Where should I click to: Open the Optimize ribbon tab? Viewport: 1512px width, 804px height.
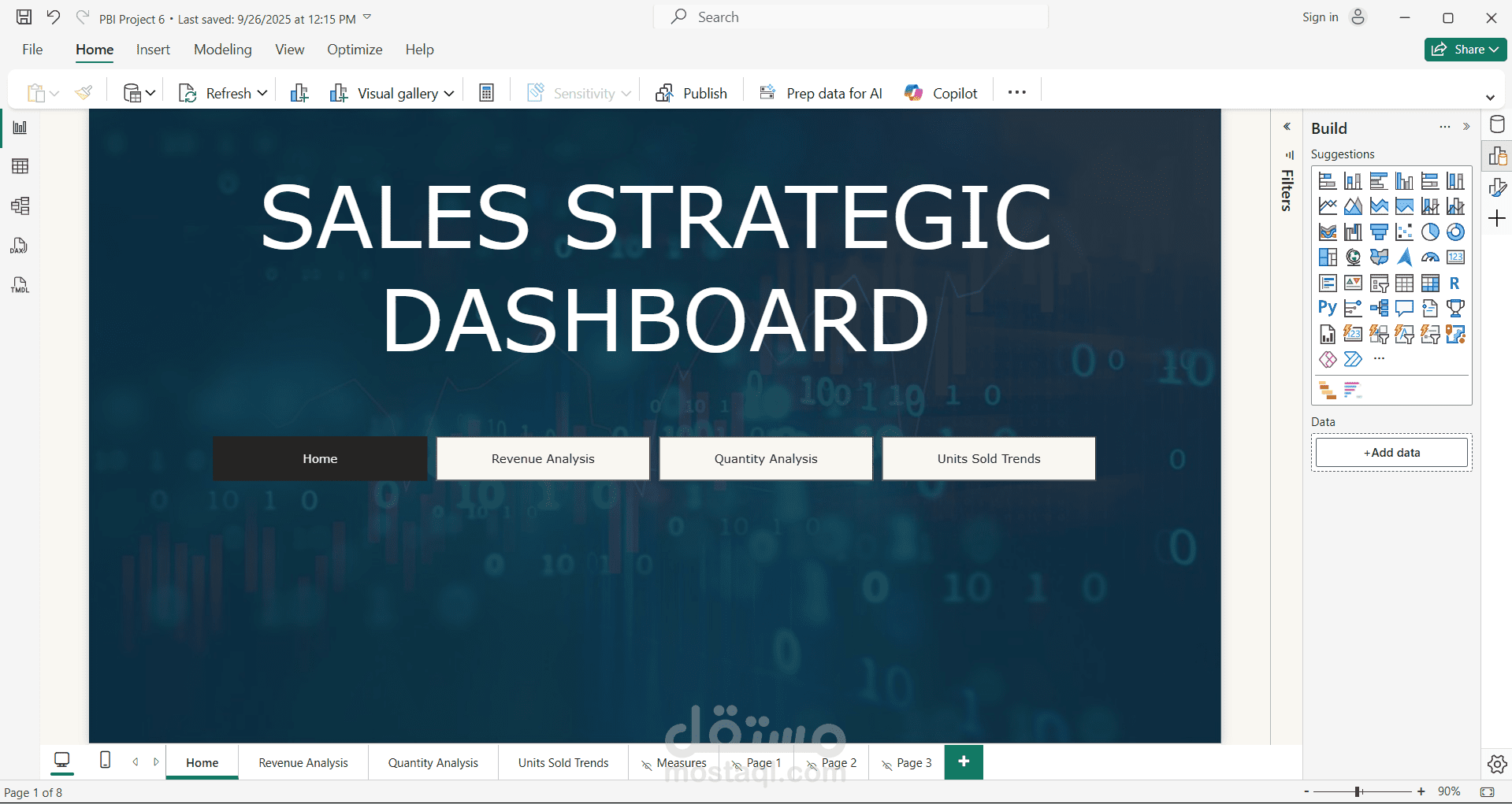click(x=355, y=50)
